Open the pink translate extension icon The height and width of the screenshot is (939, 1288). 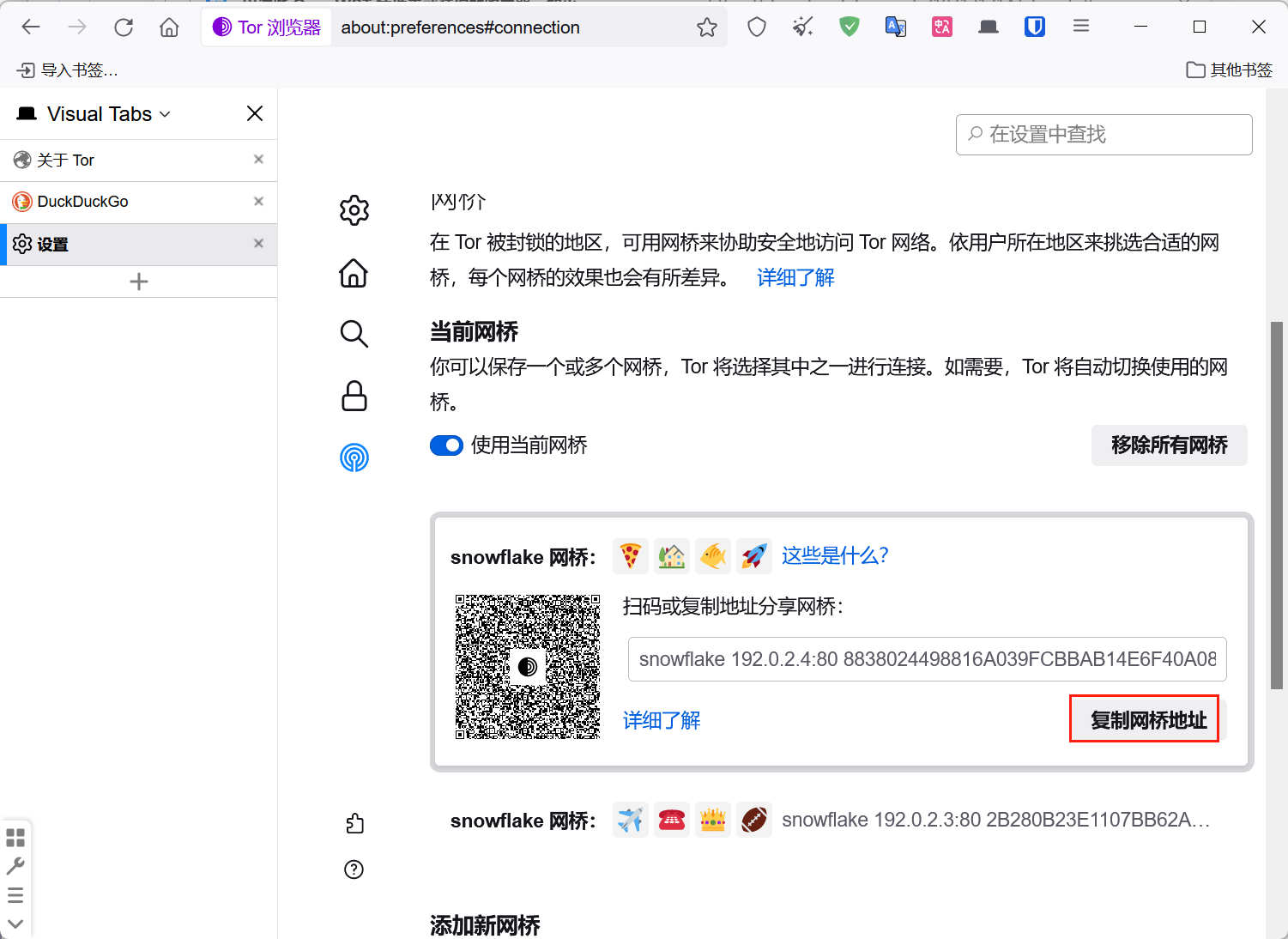point(942,27)
